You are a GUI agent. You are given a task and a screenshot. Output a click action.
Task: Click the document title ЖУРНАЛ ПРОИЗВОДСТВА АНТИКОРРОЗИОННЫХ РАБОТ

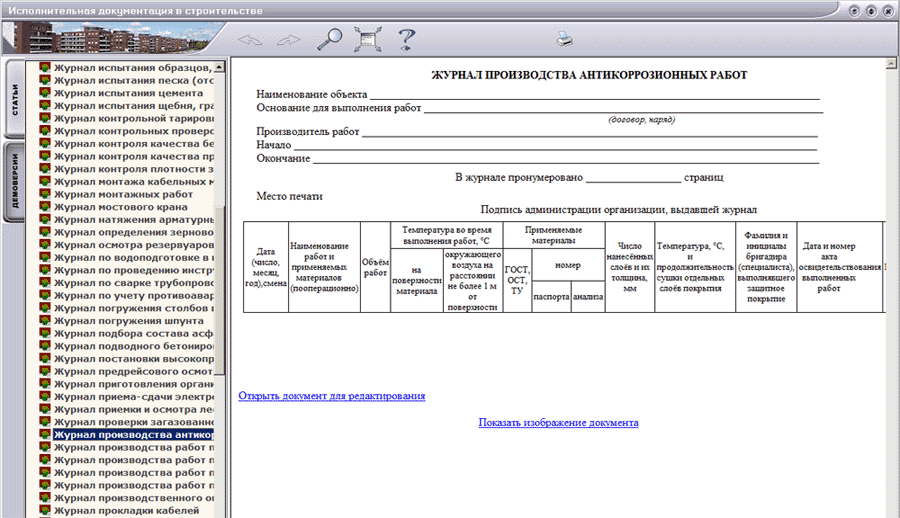[x=589, y=75]
